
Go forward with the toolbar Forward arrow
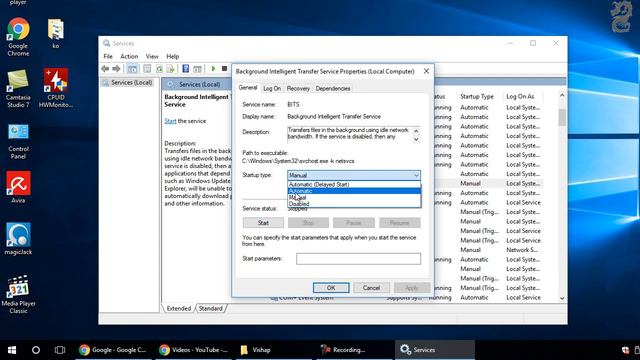pos(116,69)
